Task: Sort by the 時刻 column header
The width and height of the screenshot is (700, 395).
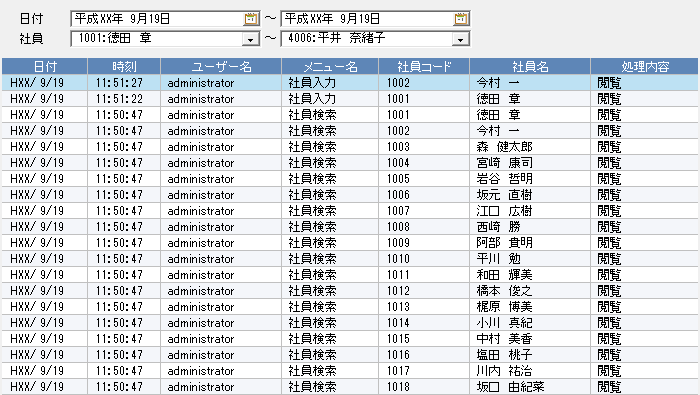Action: point(124,67)
